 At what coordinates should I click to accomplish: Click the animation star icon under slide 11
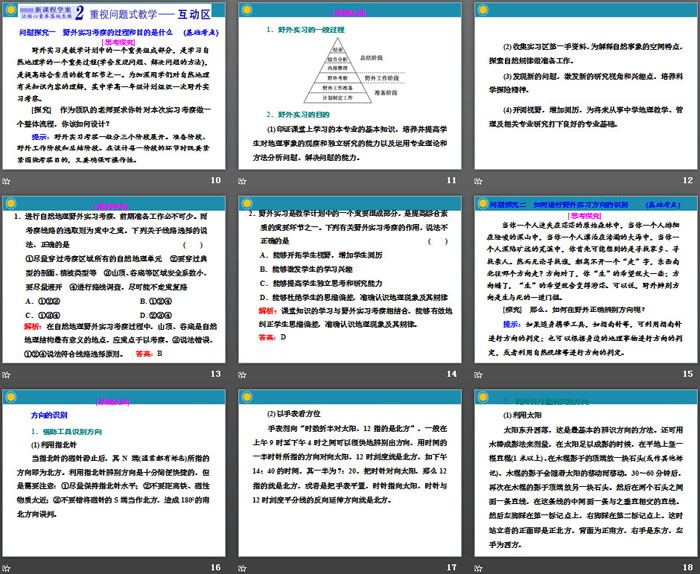242,181
